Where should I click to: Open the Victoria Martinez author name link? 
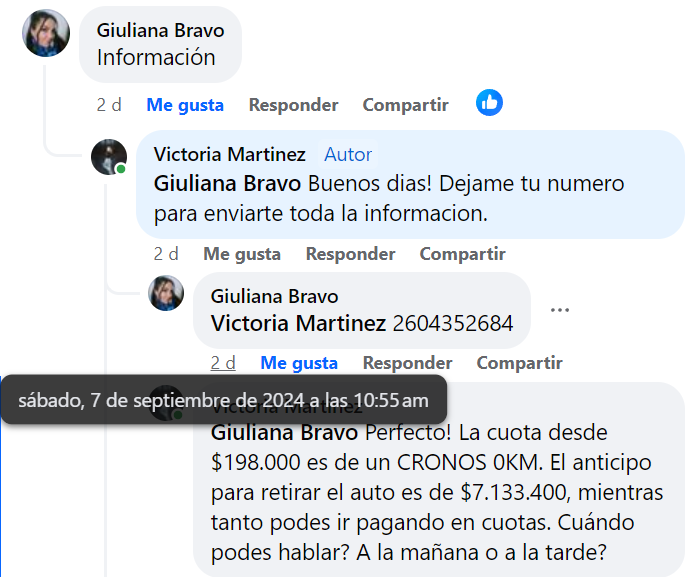(x=230, y=154)
